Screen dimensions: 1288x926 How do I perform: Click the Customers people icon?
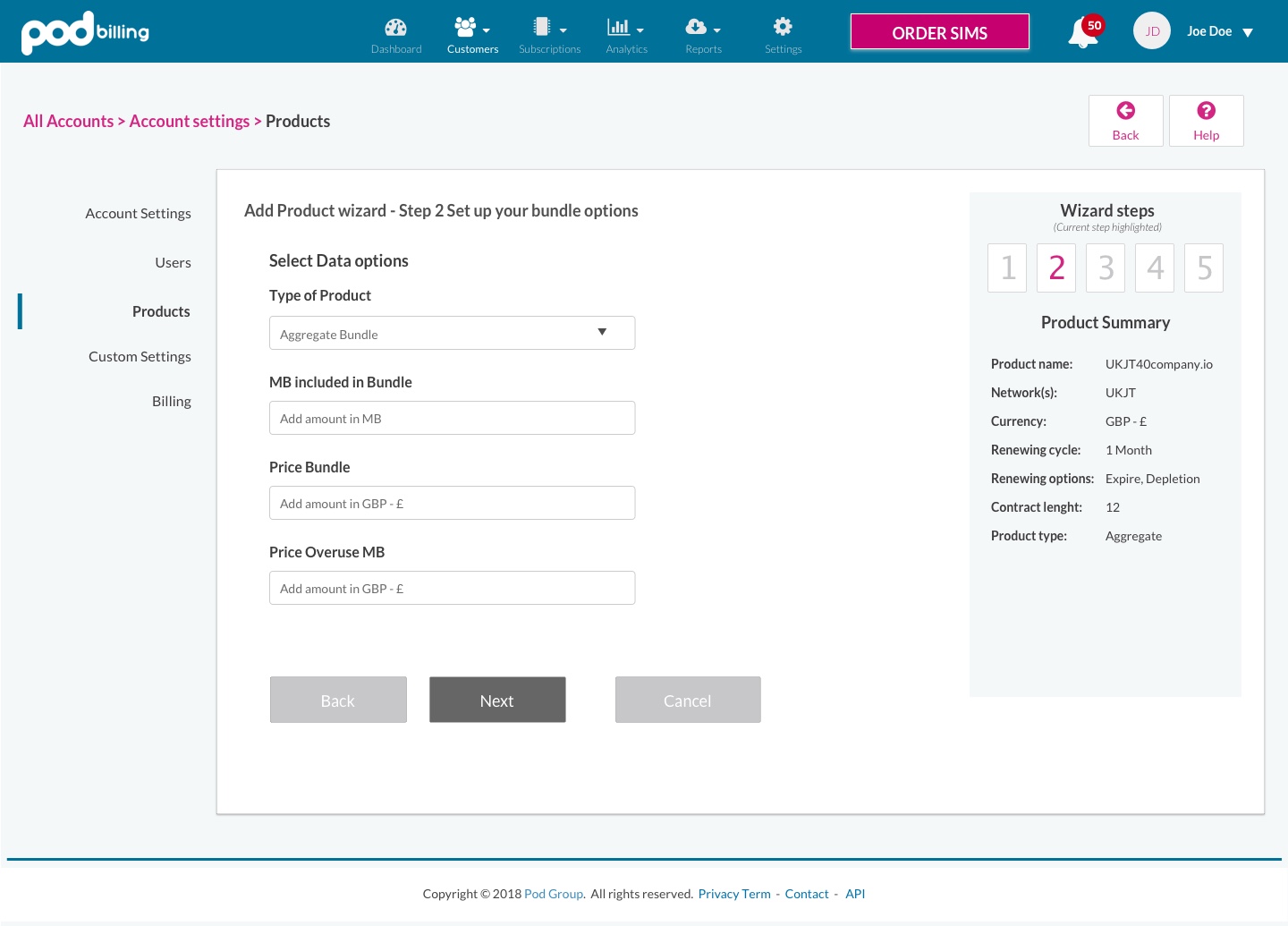pyautogui.click(x=465, y=28)
